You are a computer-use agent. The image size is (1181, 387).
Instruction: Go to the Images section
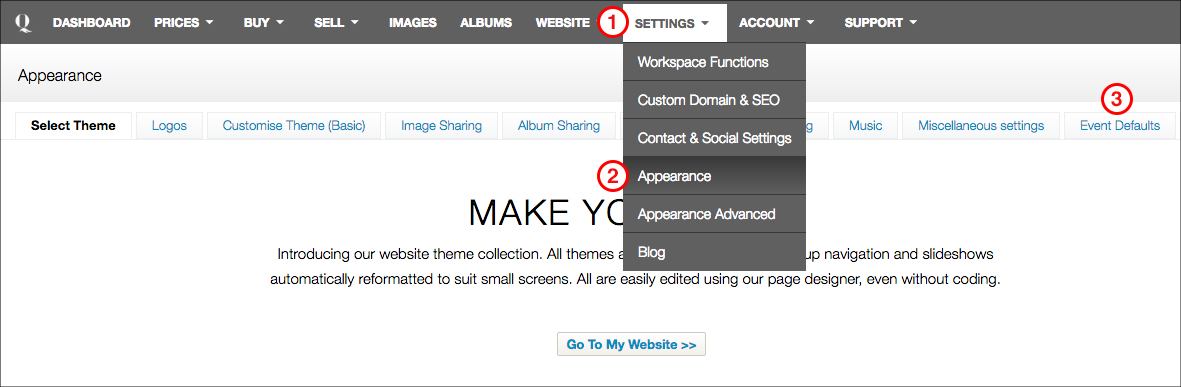click(413, 23)
